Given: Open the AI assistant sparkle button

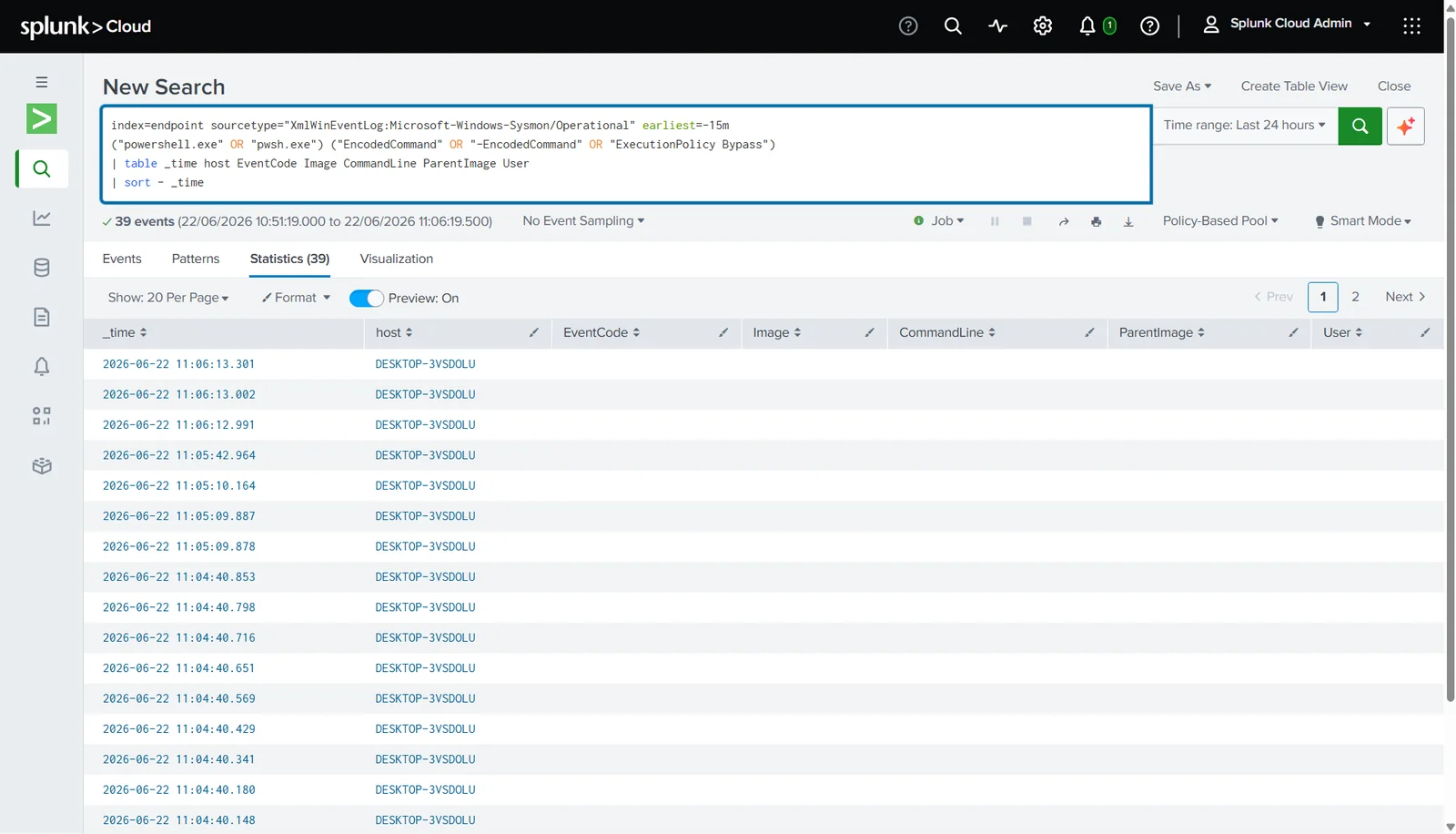Looking at the screenshot, I should (1405, 126).
